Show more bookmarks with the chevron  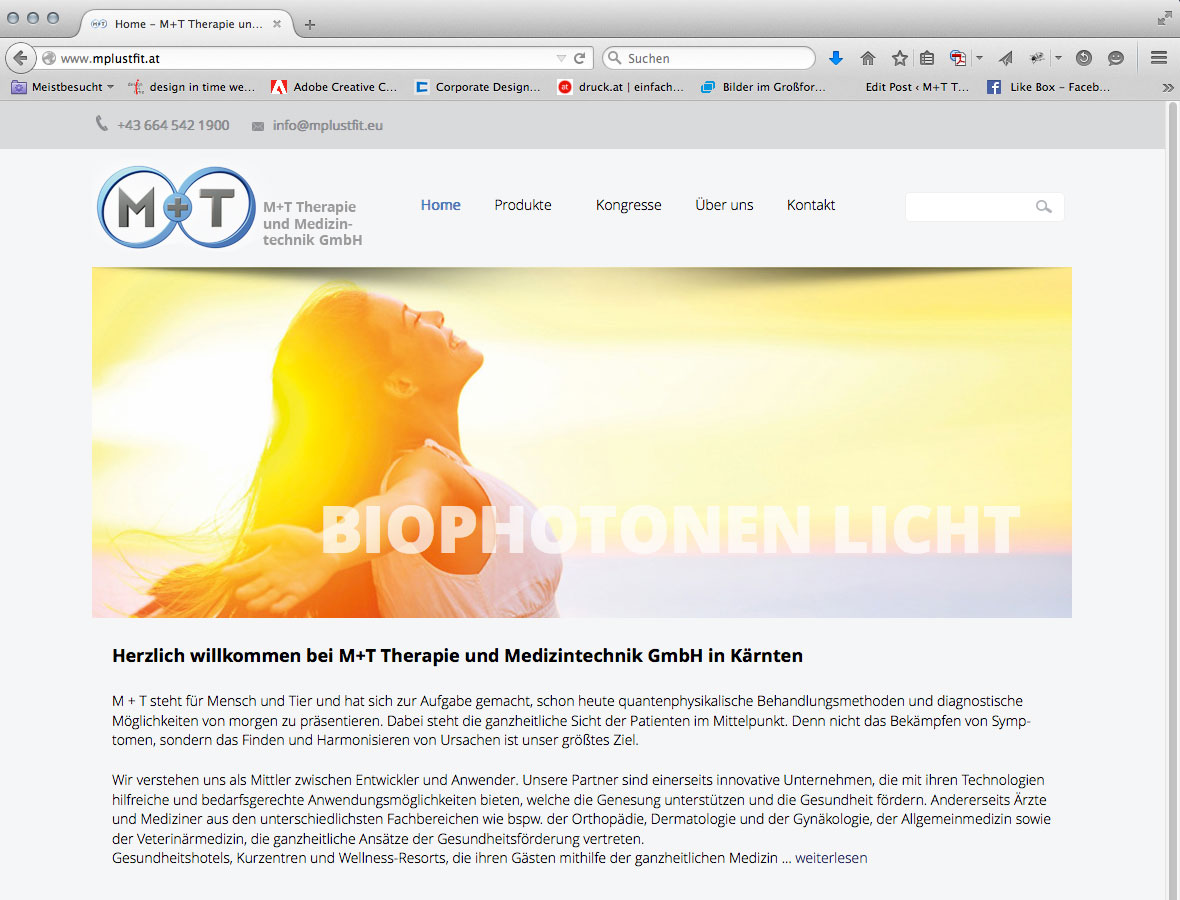pos(1167,87)
